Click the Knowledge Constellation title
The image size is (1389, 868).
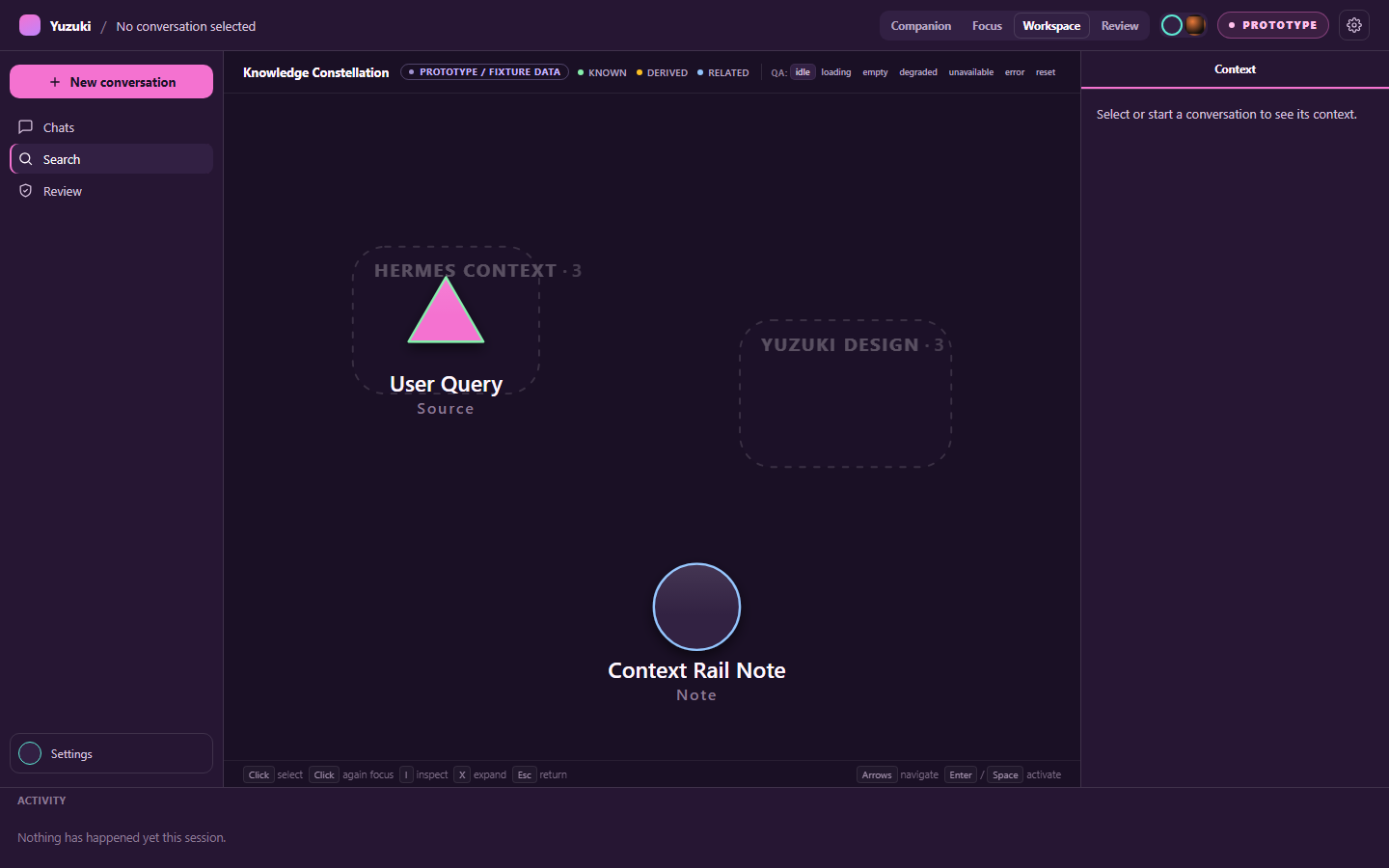point(315,72)
